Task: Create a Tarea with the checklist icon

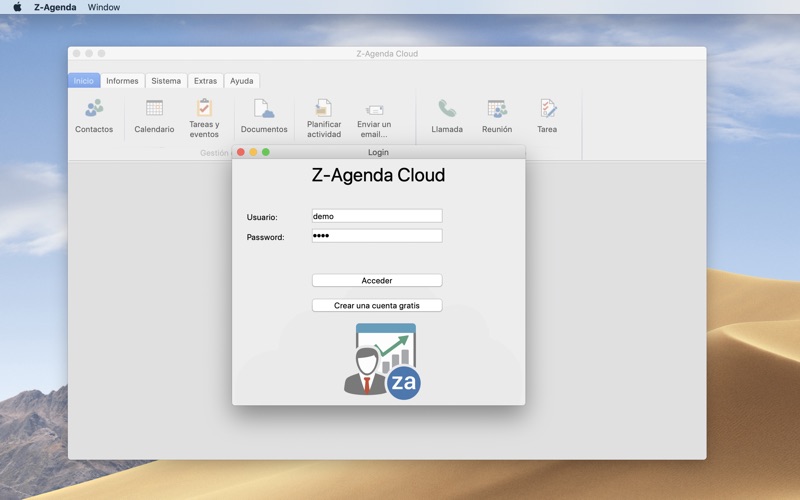Action: 547,108
